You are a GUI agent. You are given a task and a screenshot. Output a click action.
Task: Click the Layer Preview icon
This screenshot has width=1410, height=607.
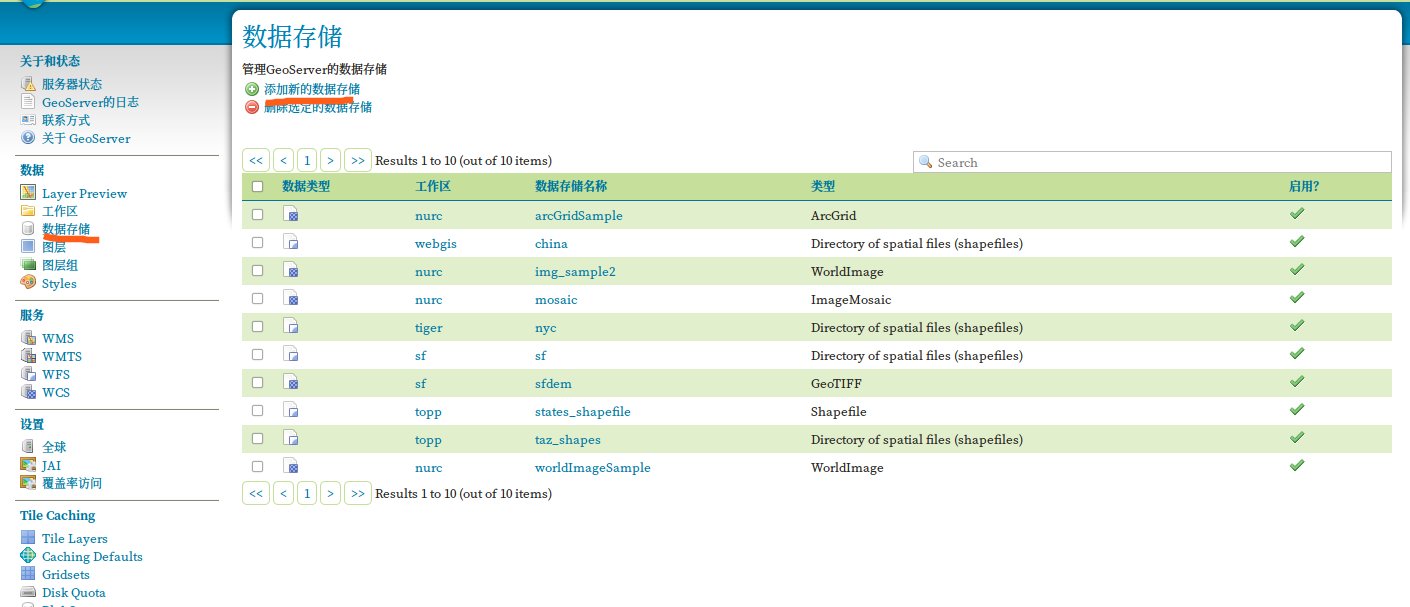pyautogui.click(x=28, y=193)
